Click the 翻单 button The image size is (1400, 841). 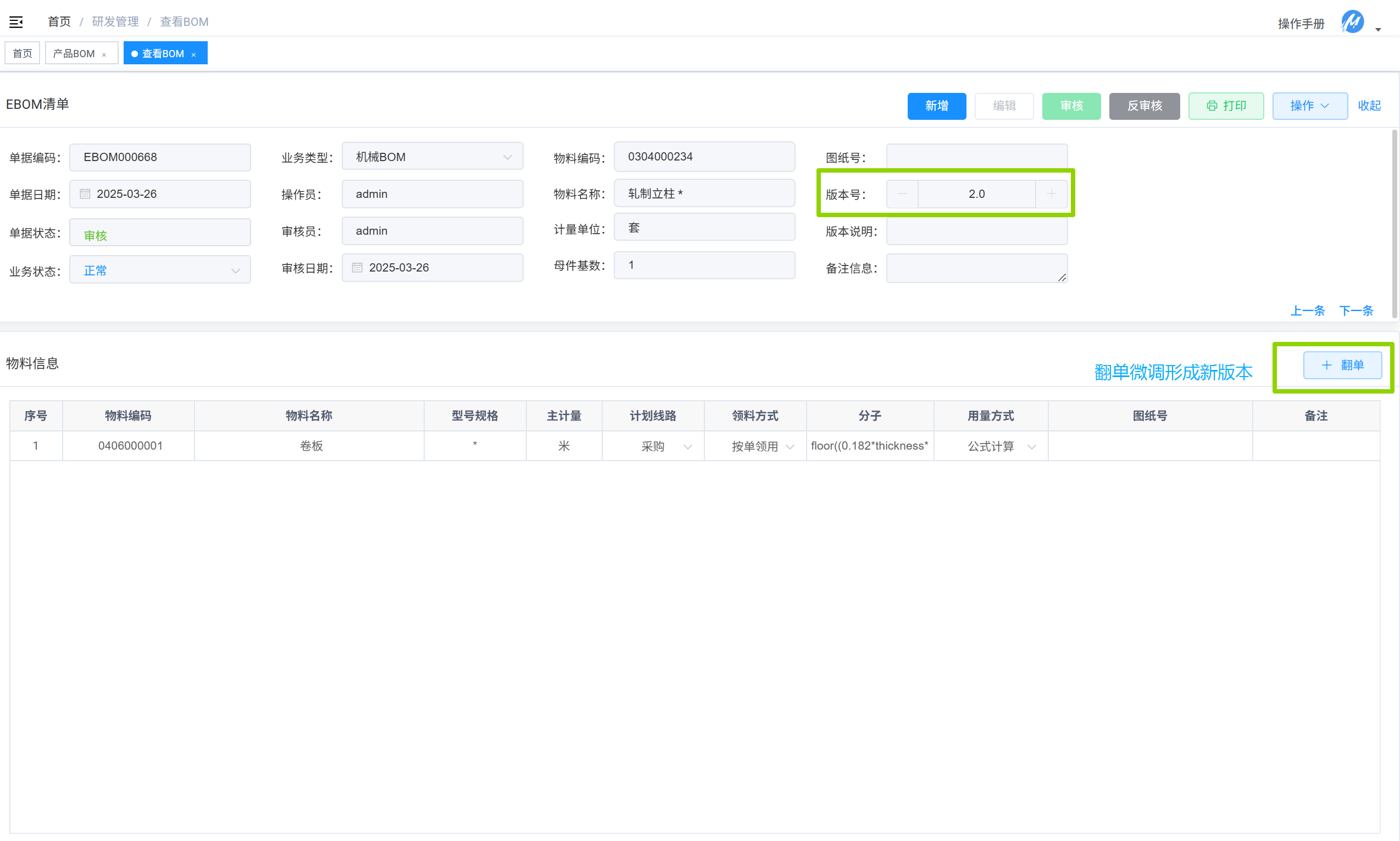[1342, 365]
